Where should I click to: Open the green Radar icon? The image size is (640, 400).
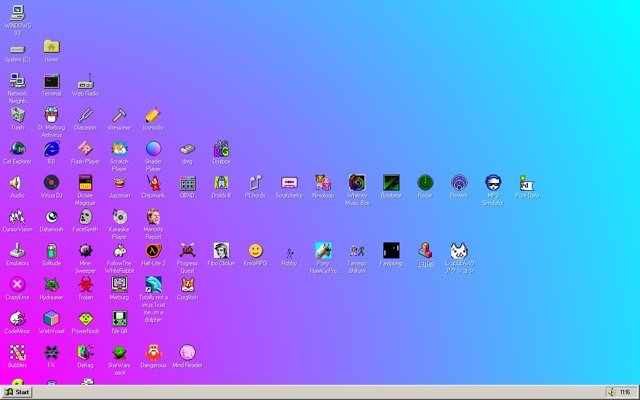click(x=425, y=183)
